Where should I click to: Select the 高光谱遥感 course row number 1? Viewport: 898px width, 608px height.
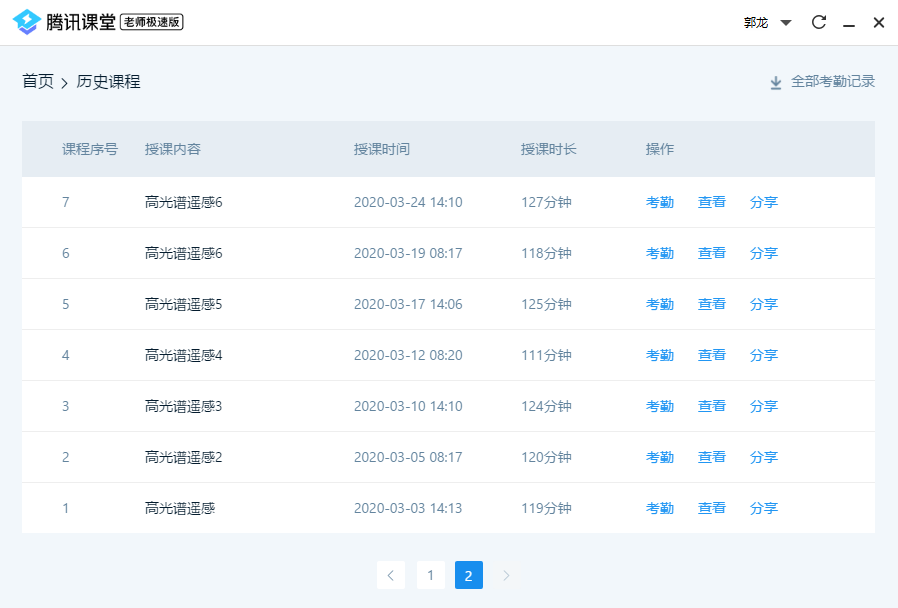click(x=180, y=508)
